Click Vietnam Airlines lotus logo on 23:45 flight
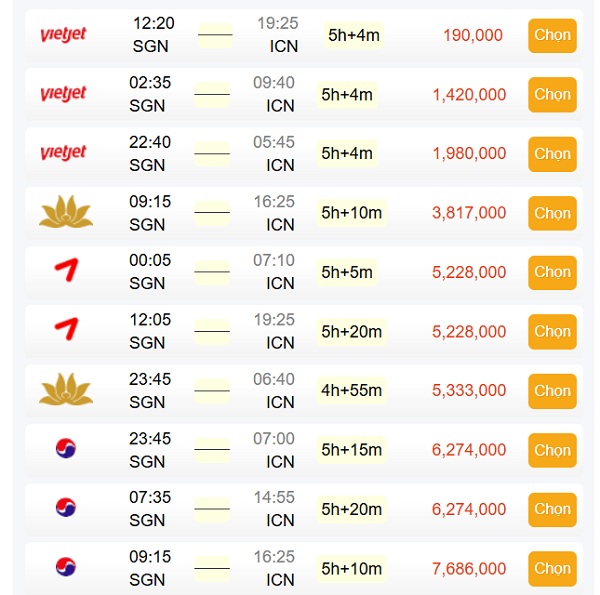This screenshot has height=595, width=600. tap(66, 389)
